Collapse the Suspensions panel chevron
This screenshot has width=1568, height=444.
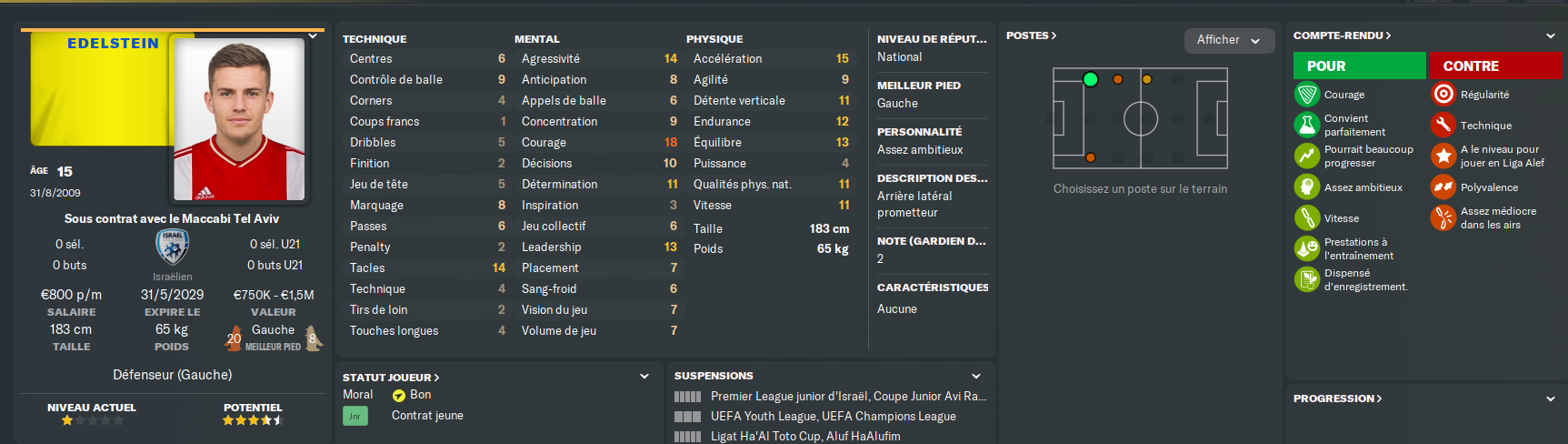pyautogui.click(x=976, y=376)
